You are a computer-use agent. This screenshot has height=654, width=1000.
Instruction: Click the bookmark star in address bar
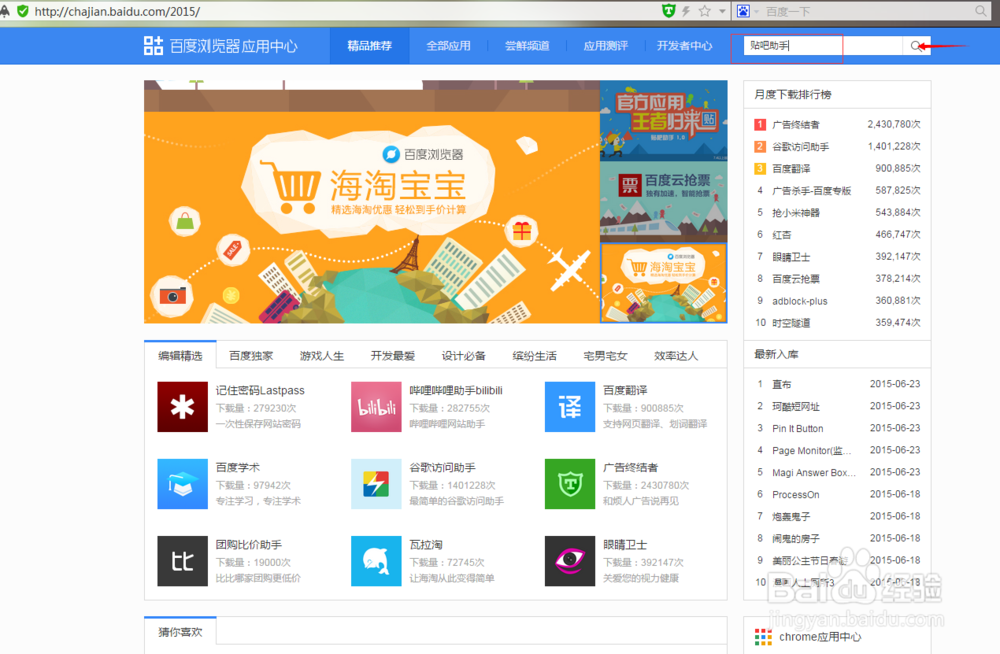(x=705, y=11)
